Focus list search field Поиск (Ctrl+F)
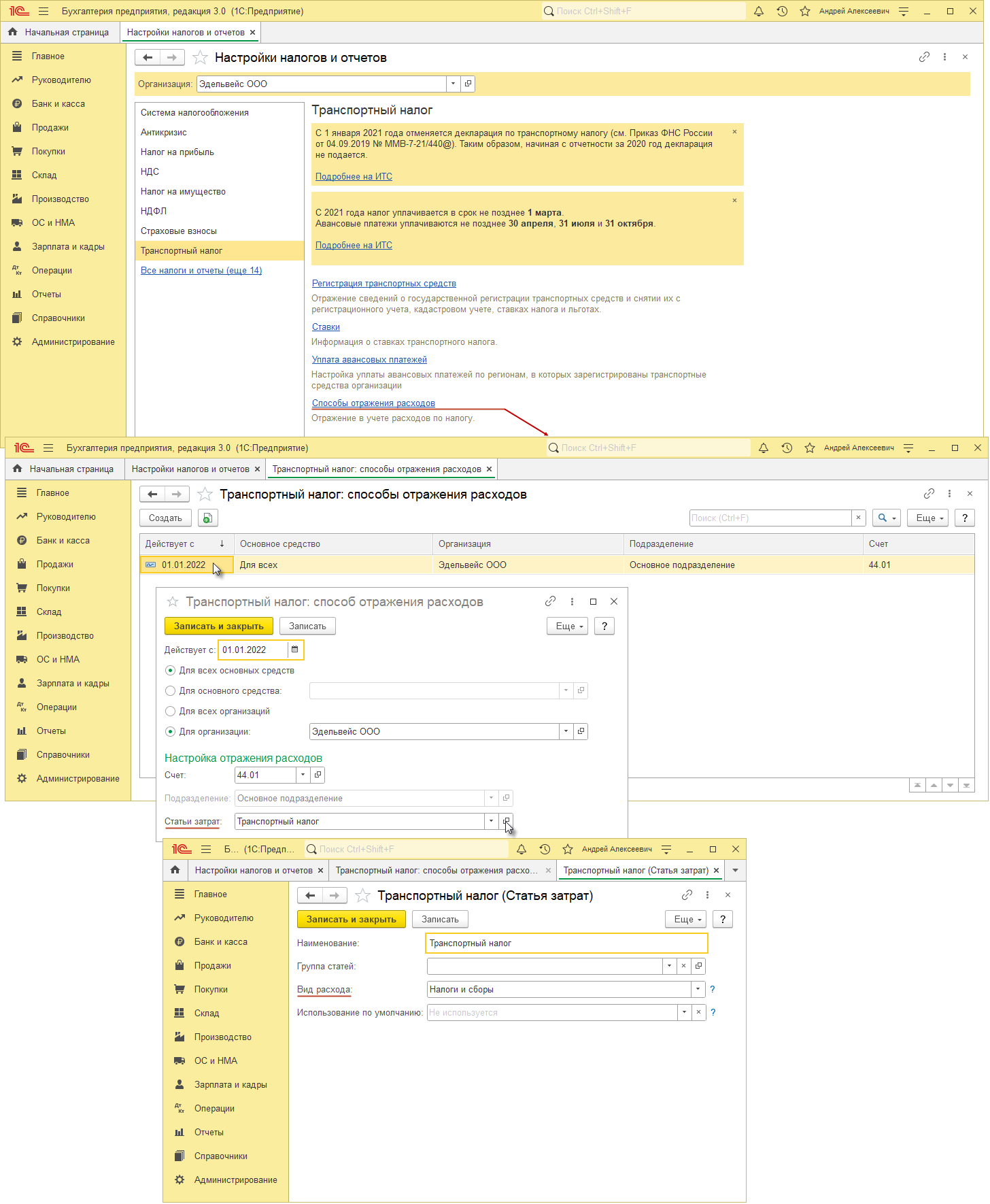 770,518
